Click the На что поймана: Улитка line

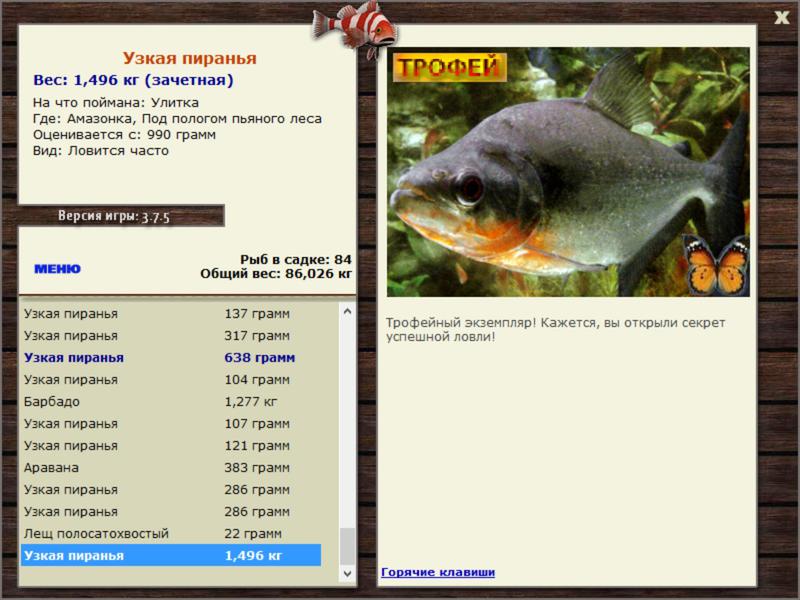click(116, 103)
